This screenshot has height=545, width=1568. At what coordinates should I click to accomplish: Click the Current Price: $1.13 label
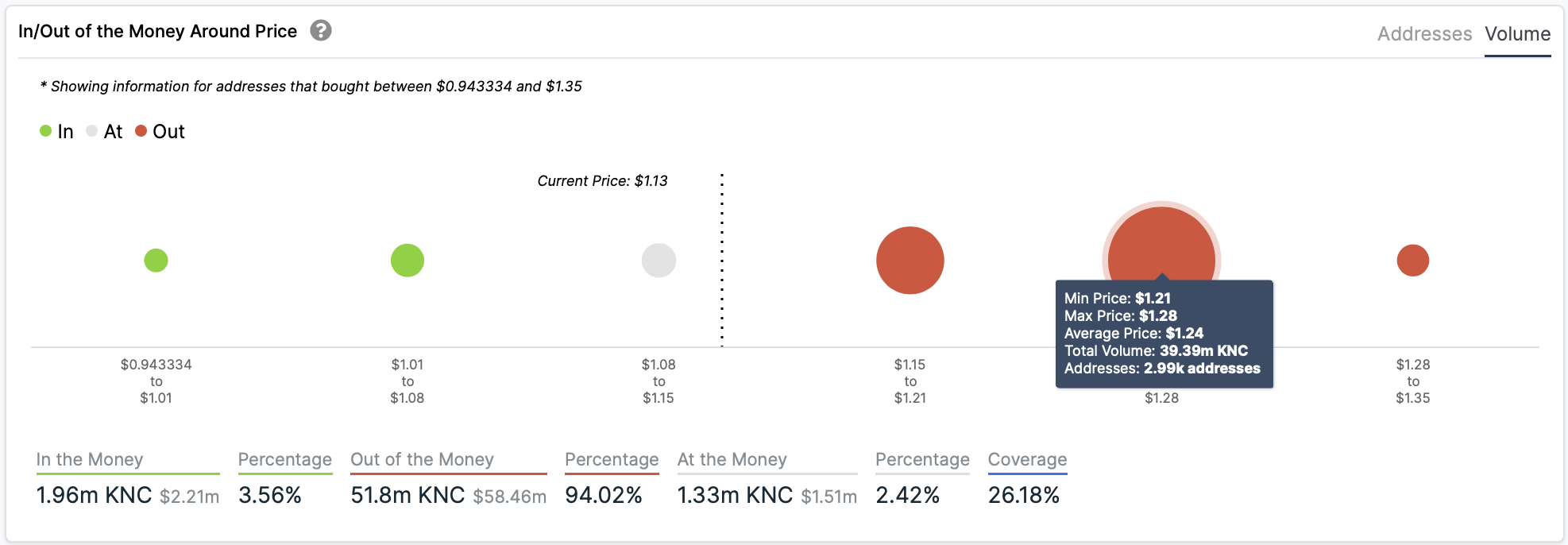(x=602, y=181)
